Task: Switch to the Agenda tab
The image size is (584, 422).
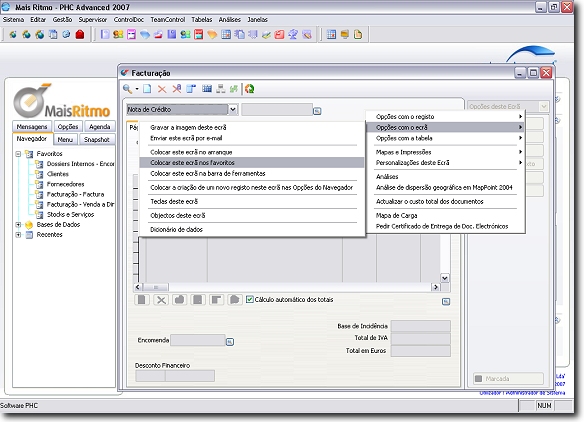Action: click(99, 127)
